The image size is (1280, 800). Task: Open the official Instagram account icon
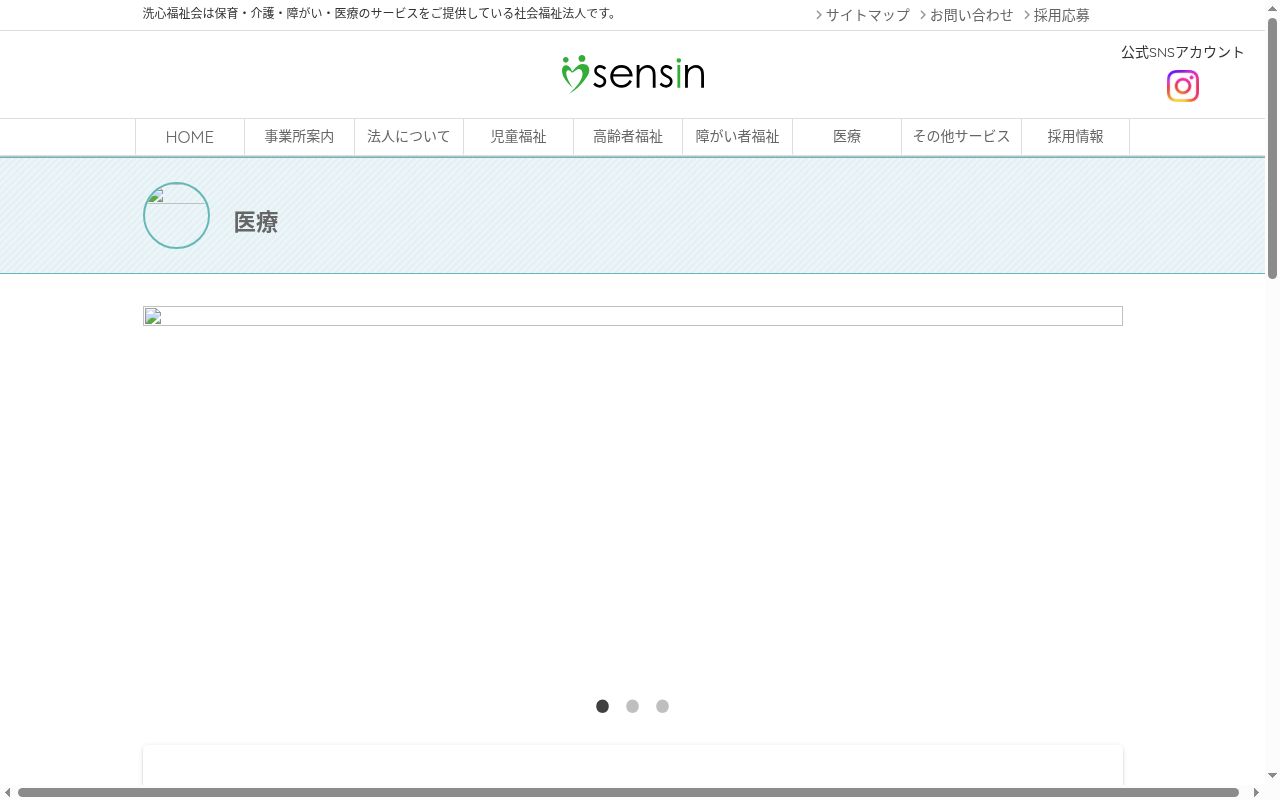pos(1182,86)
